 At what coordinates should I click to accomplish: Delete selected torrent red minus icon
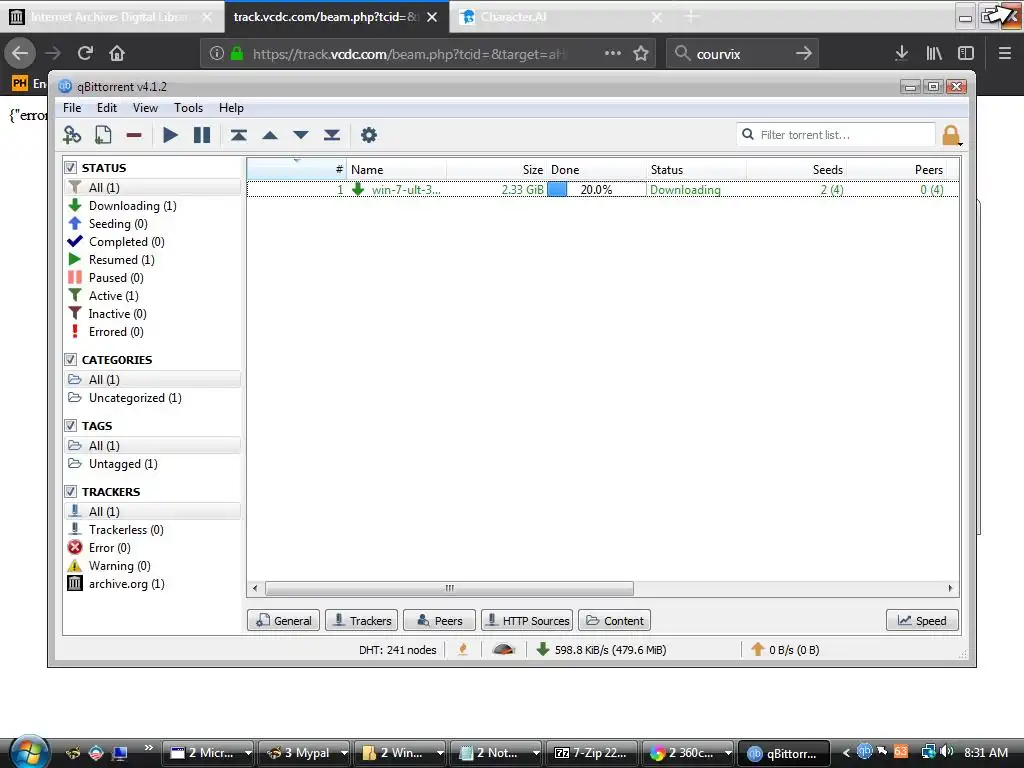(134, 135)
